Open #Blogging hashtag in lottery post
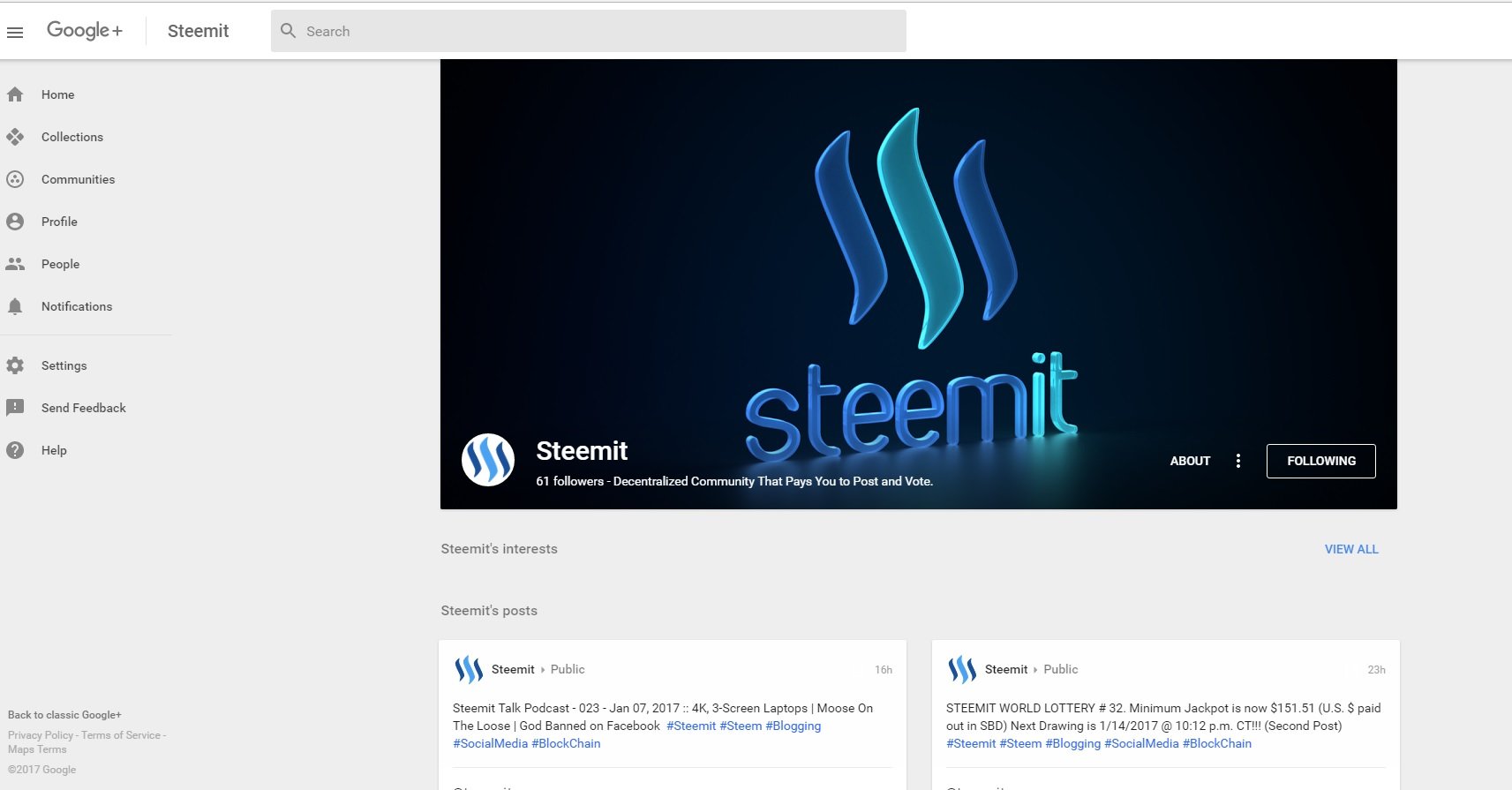This screenshot has width=1512, height=790. [x=1073, y=743]
